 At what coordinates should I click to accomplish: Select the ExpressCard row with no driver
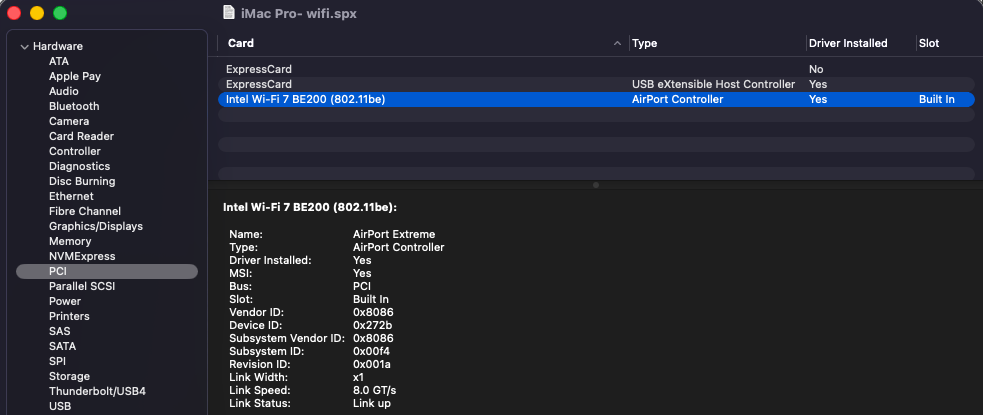pyautogui.click(x=596, y=70)
